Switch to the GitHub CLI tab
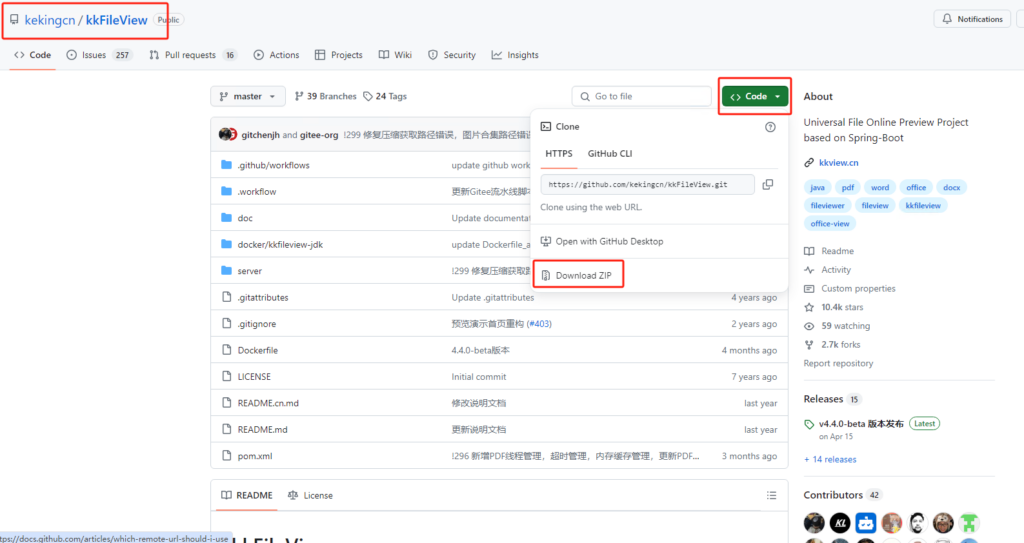The image size is (1024, 543). [x=609, y=154]
